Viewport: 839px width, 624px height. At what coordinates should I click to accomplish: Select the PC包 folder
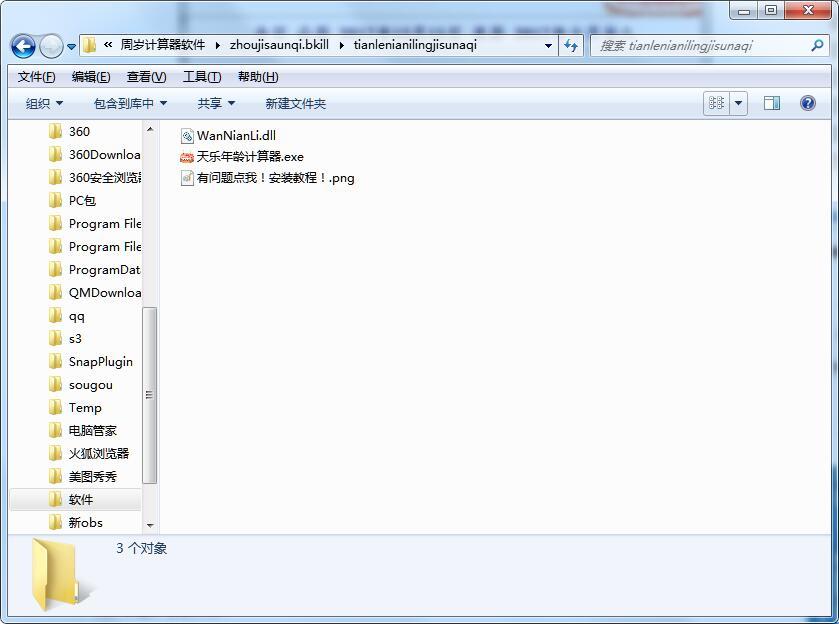[82, 201]
